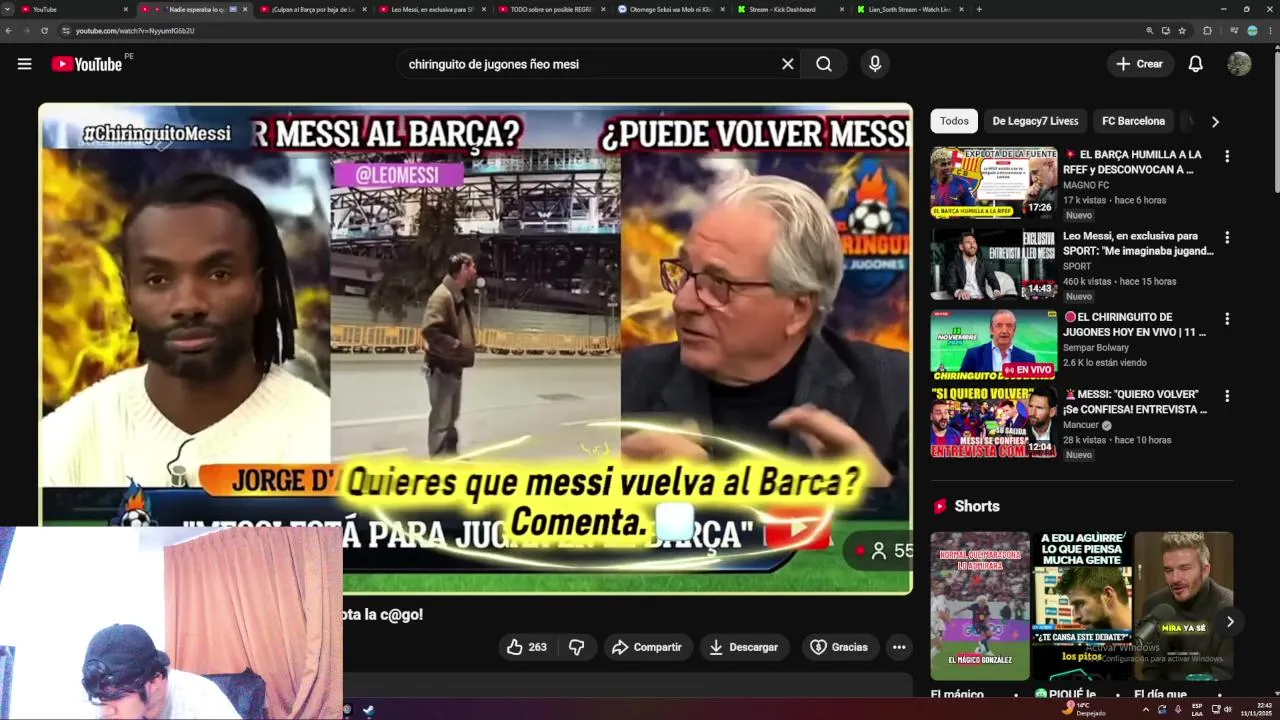1280x720 pixels.
Task: Go back in browser history
Action: point(9,31)
